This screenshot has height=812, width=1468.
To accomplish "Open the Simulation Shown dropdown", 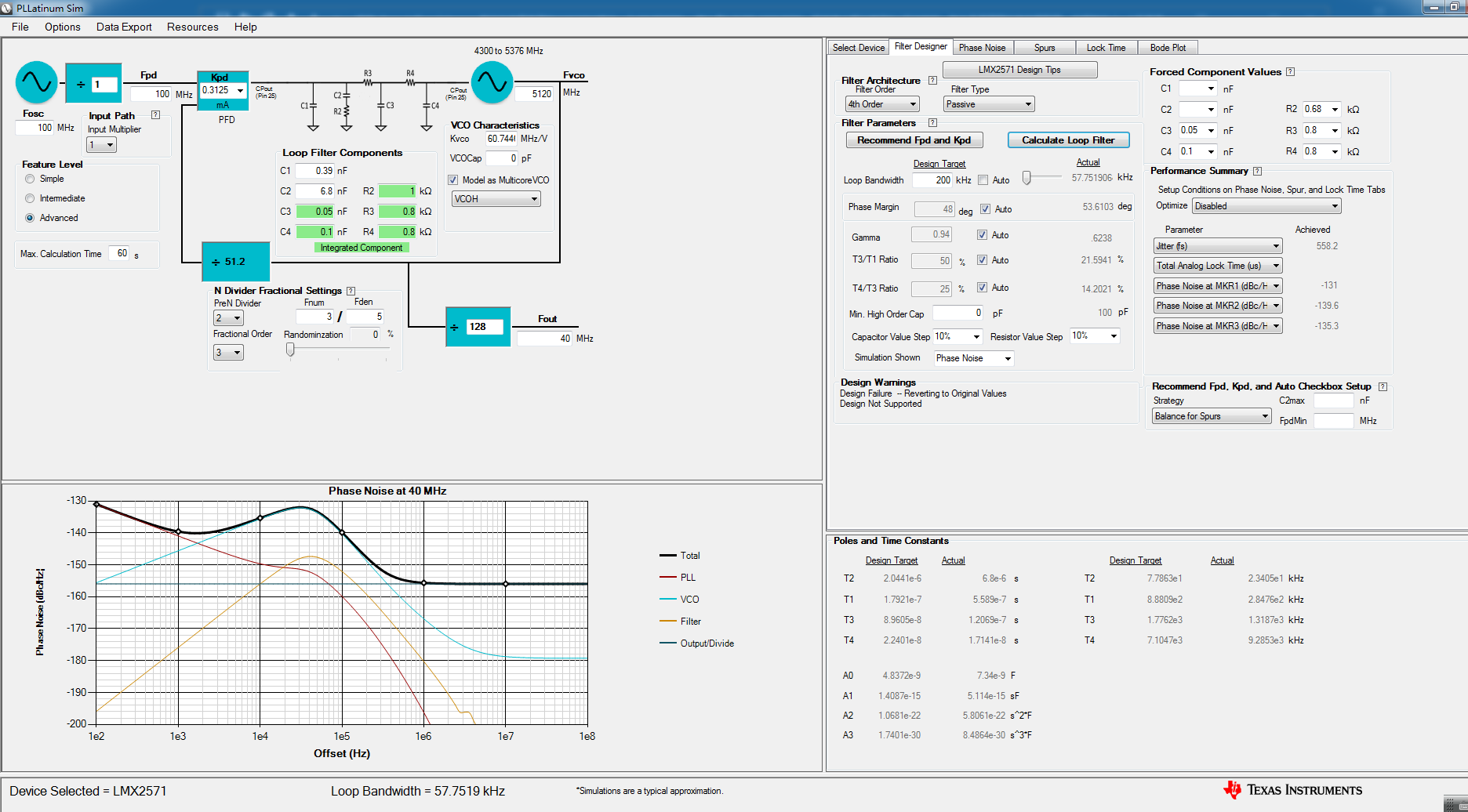I will tap(975, 358).
